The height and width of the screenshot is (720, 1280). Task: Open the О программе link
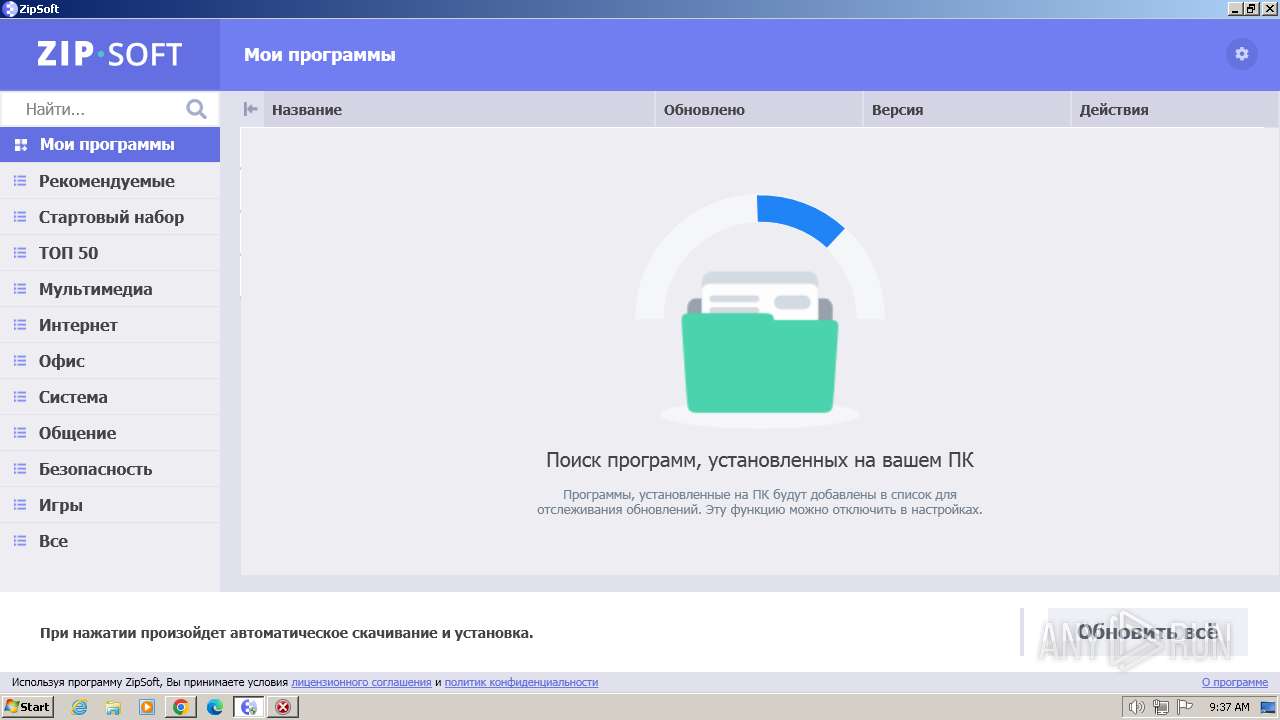tap(1235, 682)
